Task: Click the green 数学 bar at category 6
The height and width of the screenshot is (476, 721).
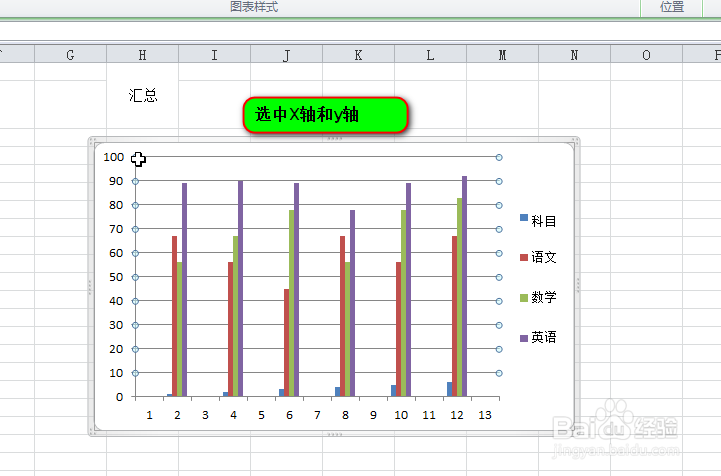Action: (x=292, y=303)
